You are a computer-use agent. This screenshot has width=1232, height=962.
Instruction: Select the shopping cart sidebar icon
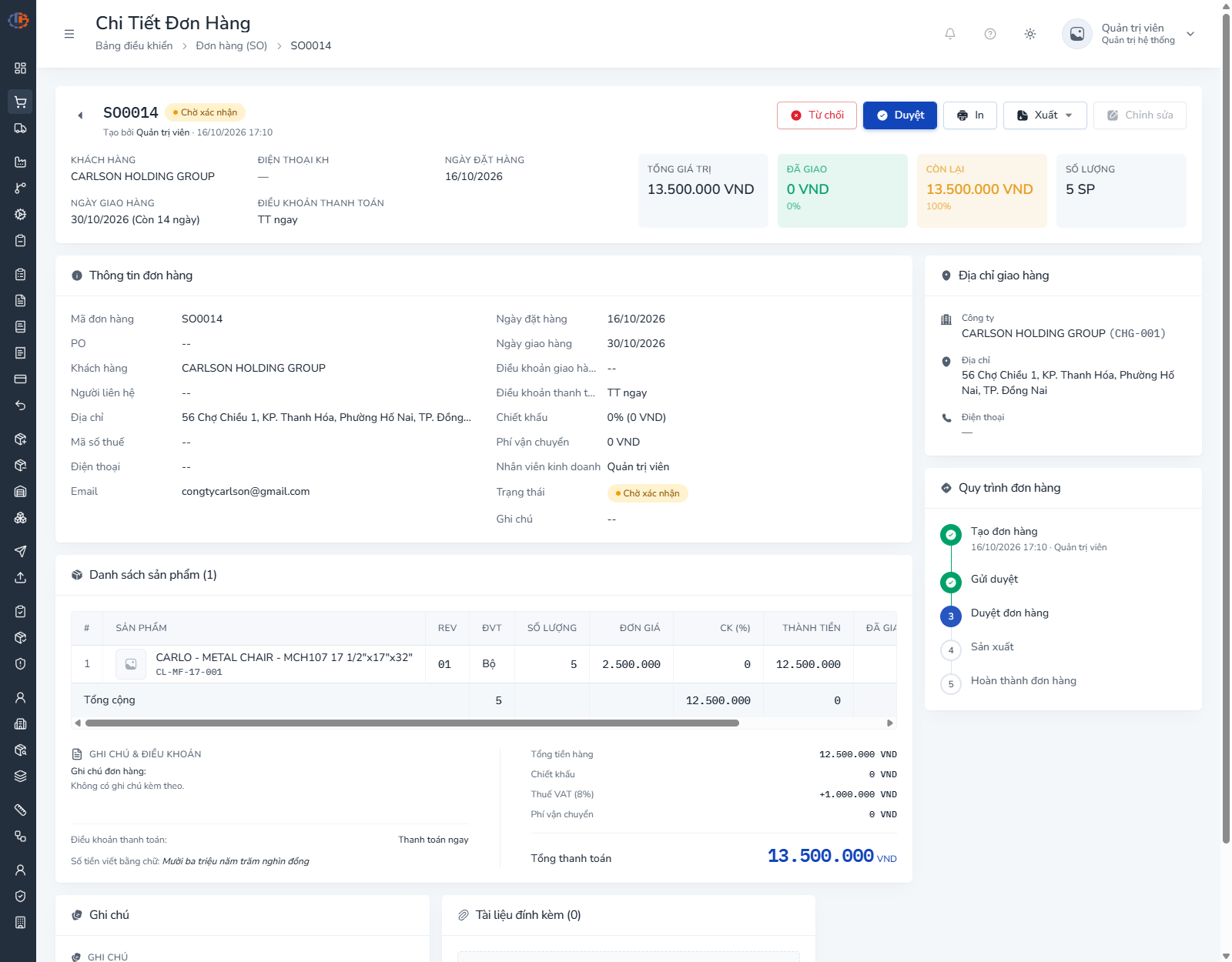[20, 102]
